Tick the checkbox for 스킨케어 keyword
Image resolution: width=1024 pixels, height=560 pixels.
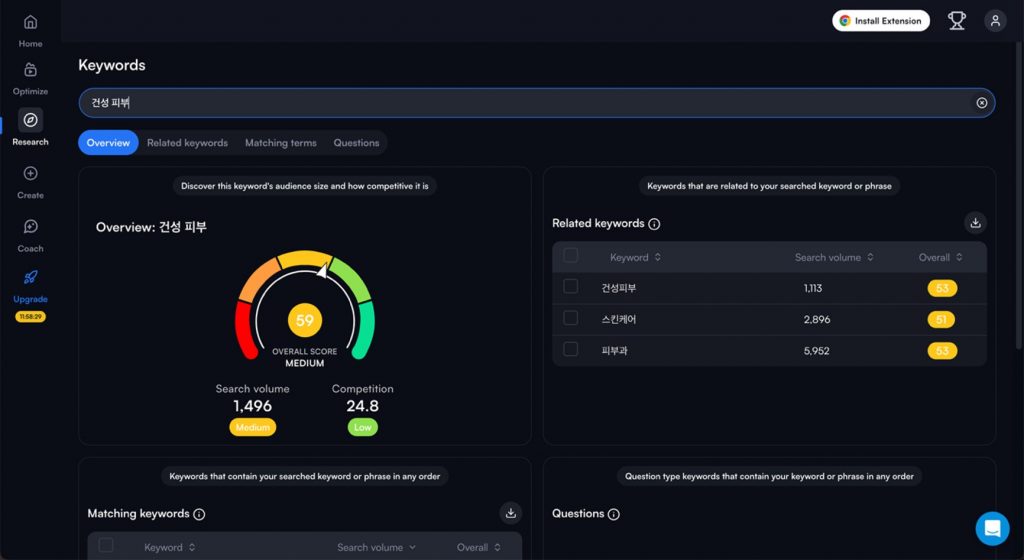[x=571, y=318]
